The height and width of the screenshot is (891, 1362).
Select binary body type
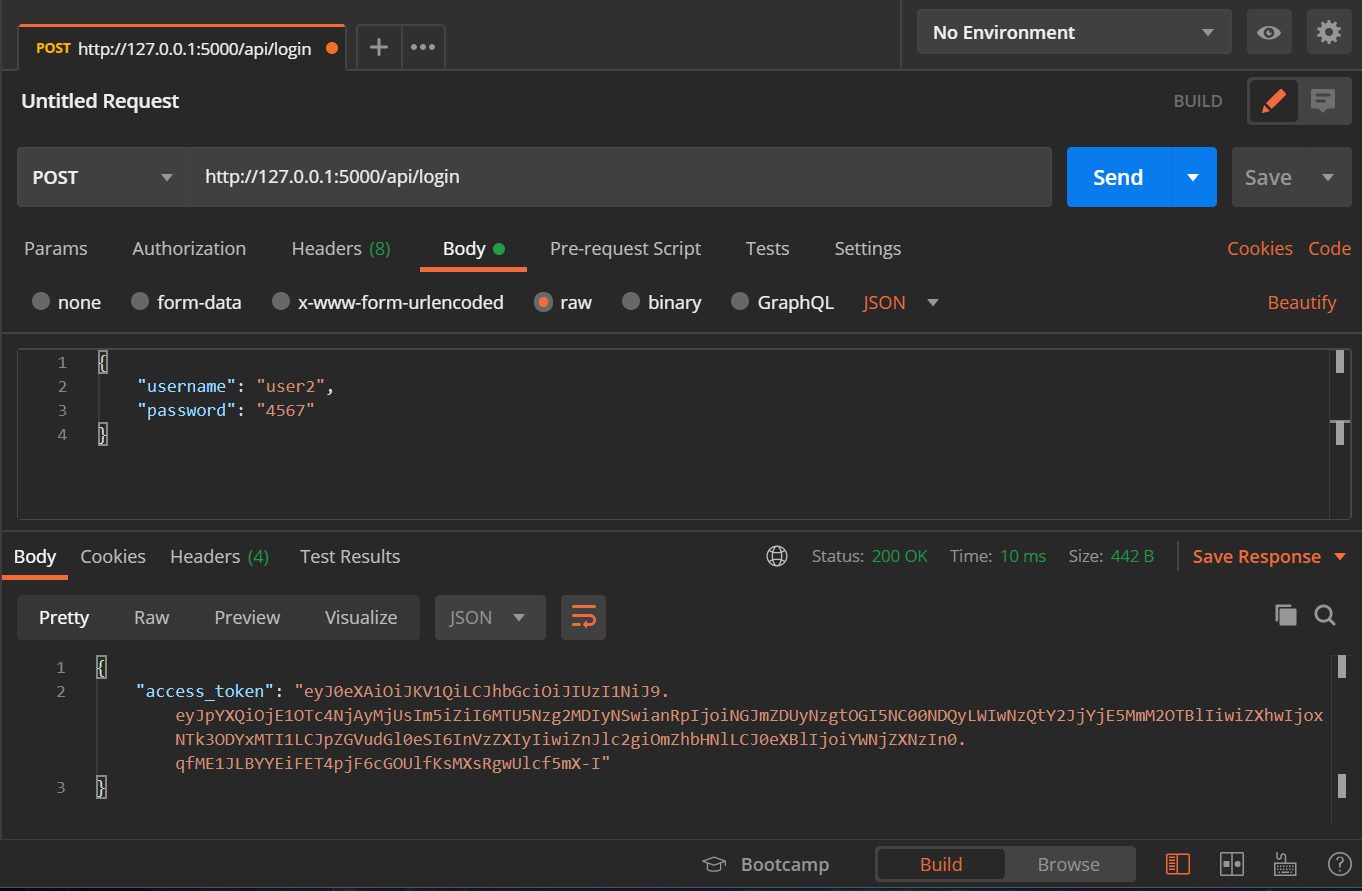631,301
